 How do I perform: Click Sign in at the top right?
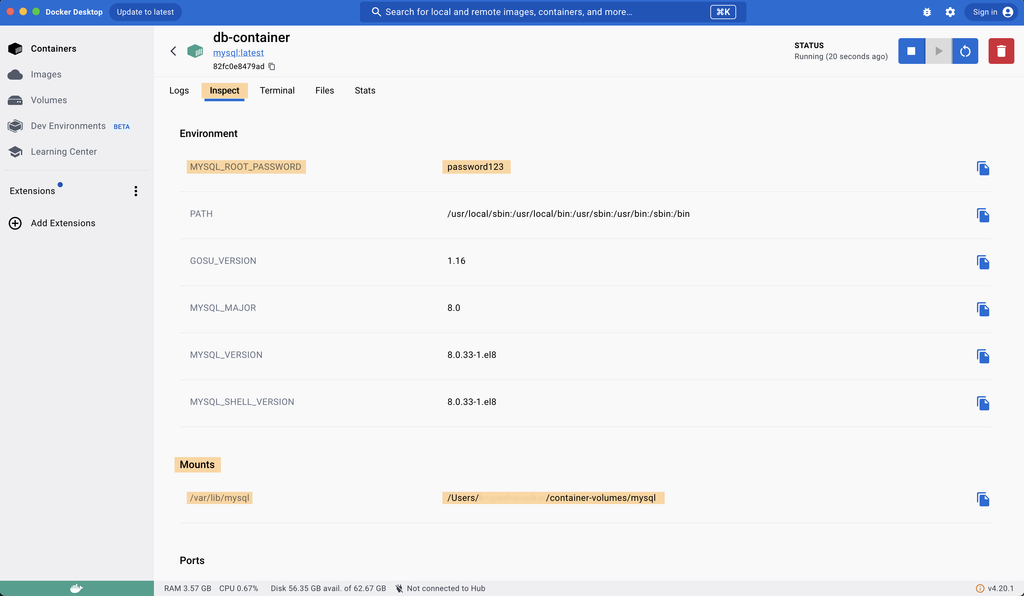coord(984,12)
